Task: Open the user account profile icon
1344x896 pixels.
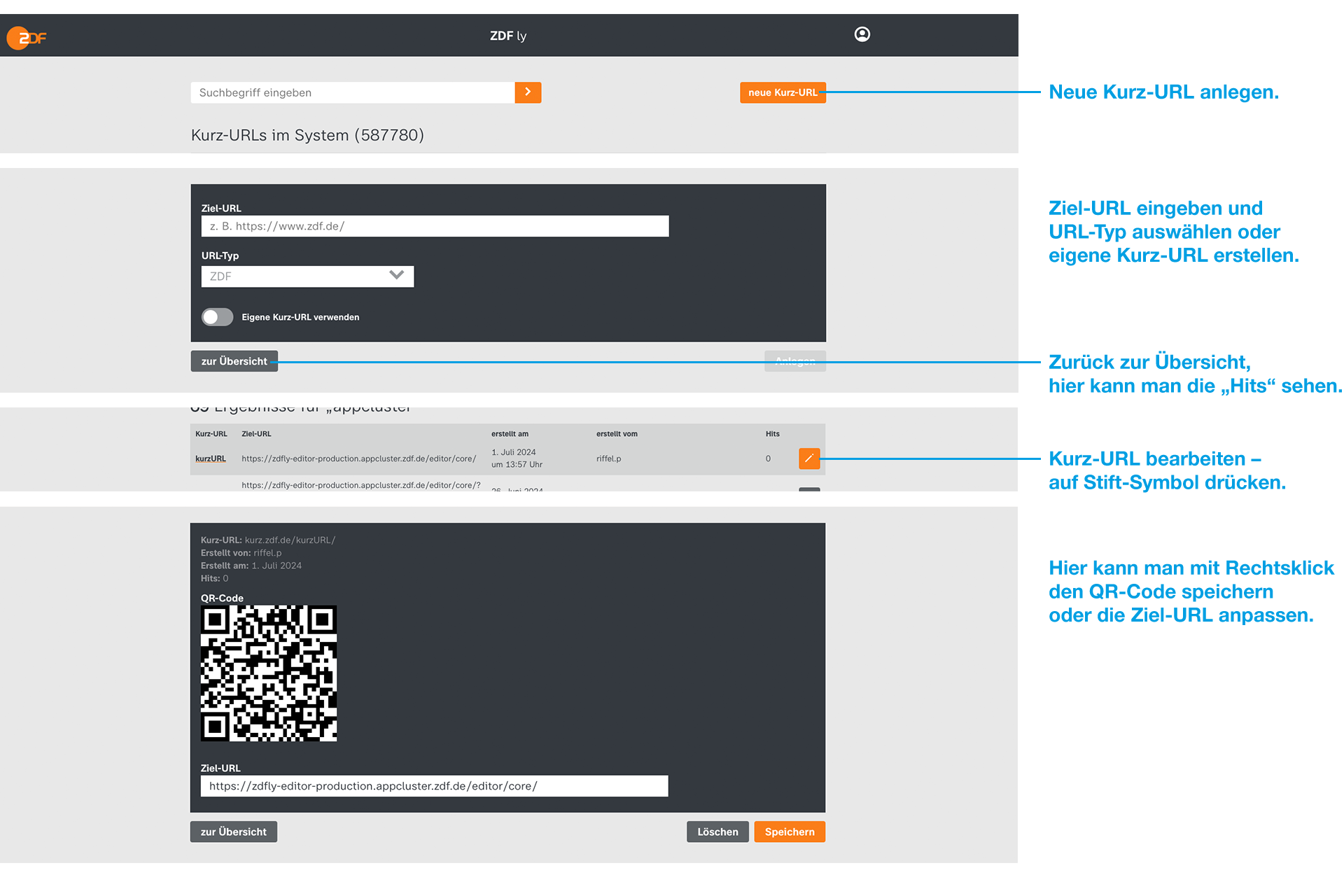Action: tap(862, 34)
